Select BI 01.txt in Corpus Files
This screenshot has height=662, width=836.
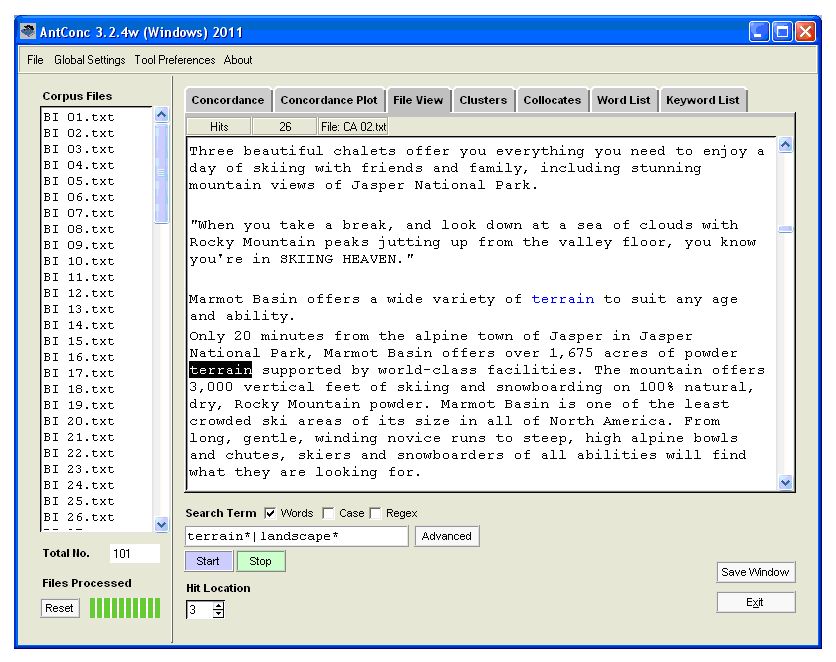(79, 117)
